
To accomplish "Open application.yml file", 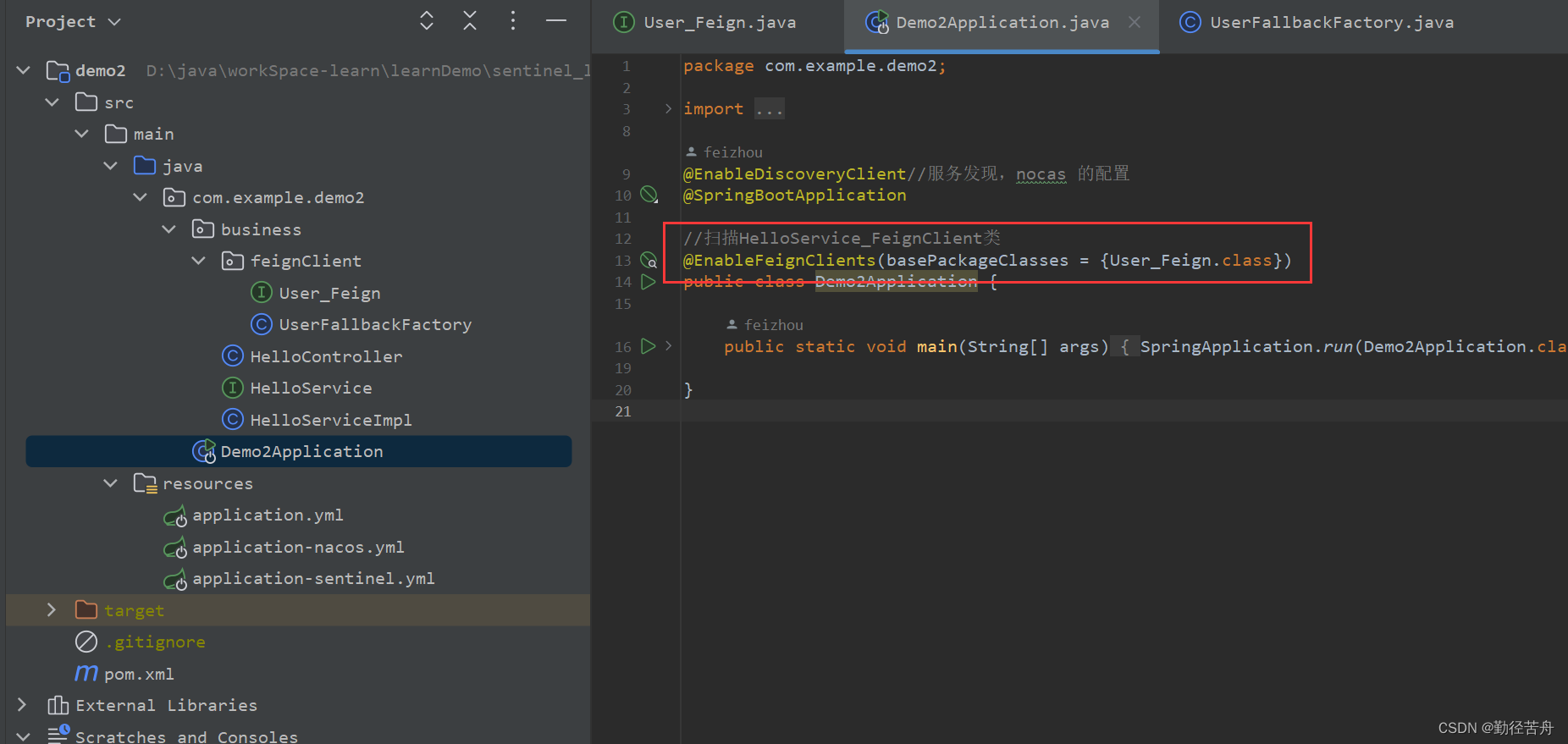I will (268, 515).
